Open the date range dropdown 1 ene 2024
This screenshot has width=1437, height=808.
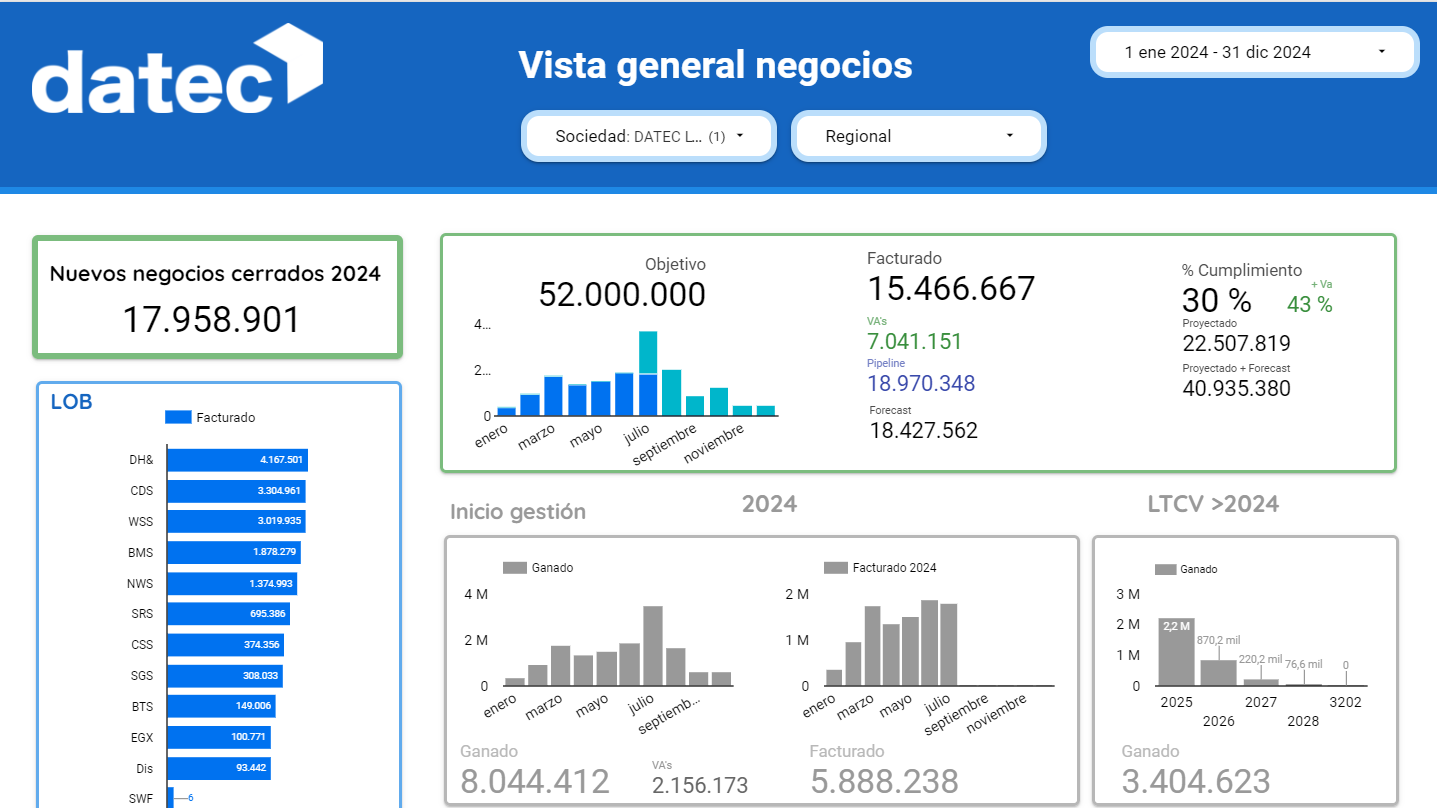[x=1254, y=52]
